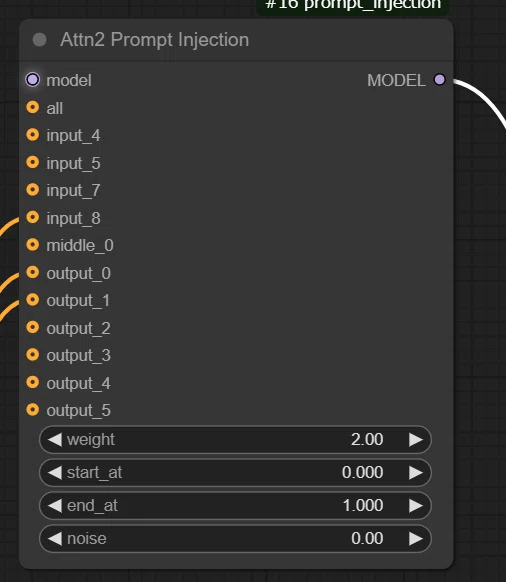Decrease noise with left arrow

[x=55, y=539]
